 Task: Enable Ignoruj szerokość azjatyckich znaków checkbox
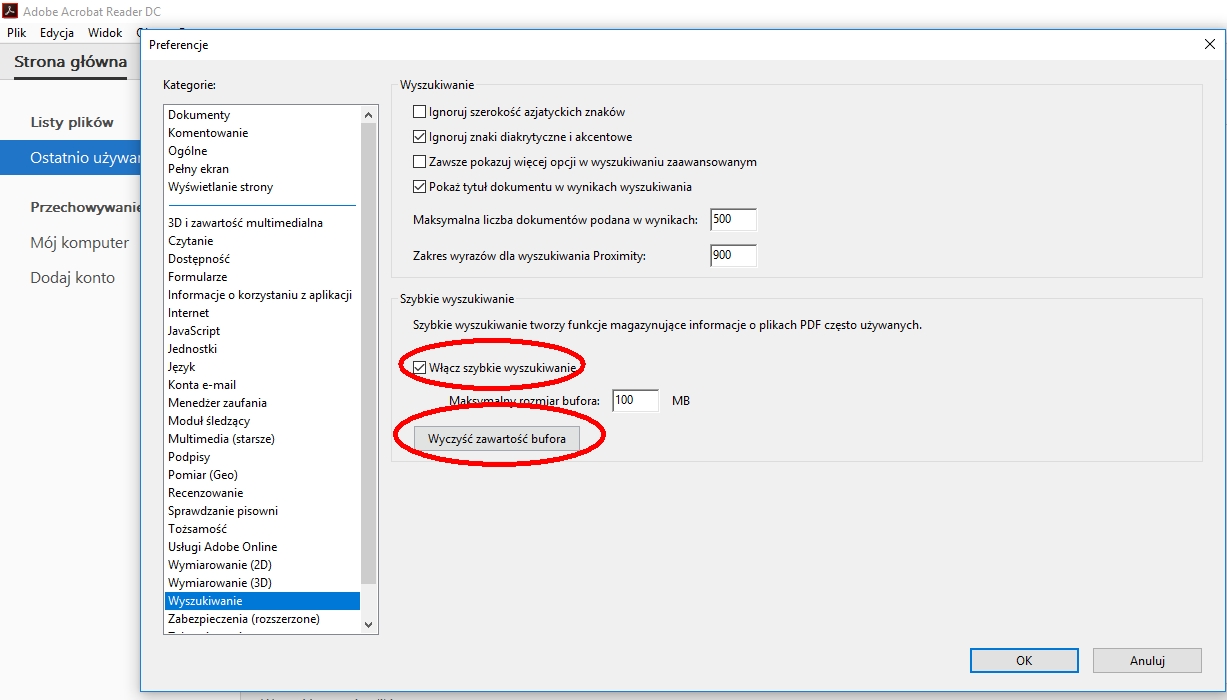coord(420,112)
